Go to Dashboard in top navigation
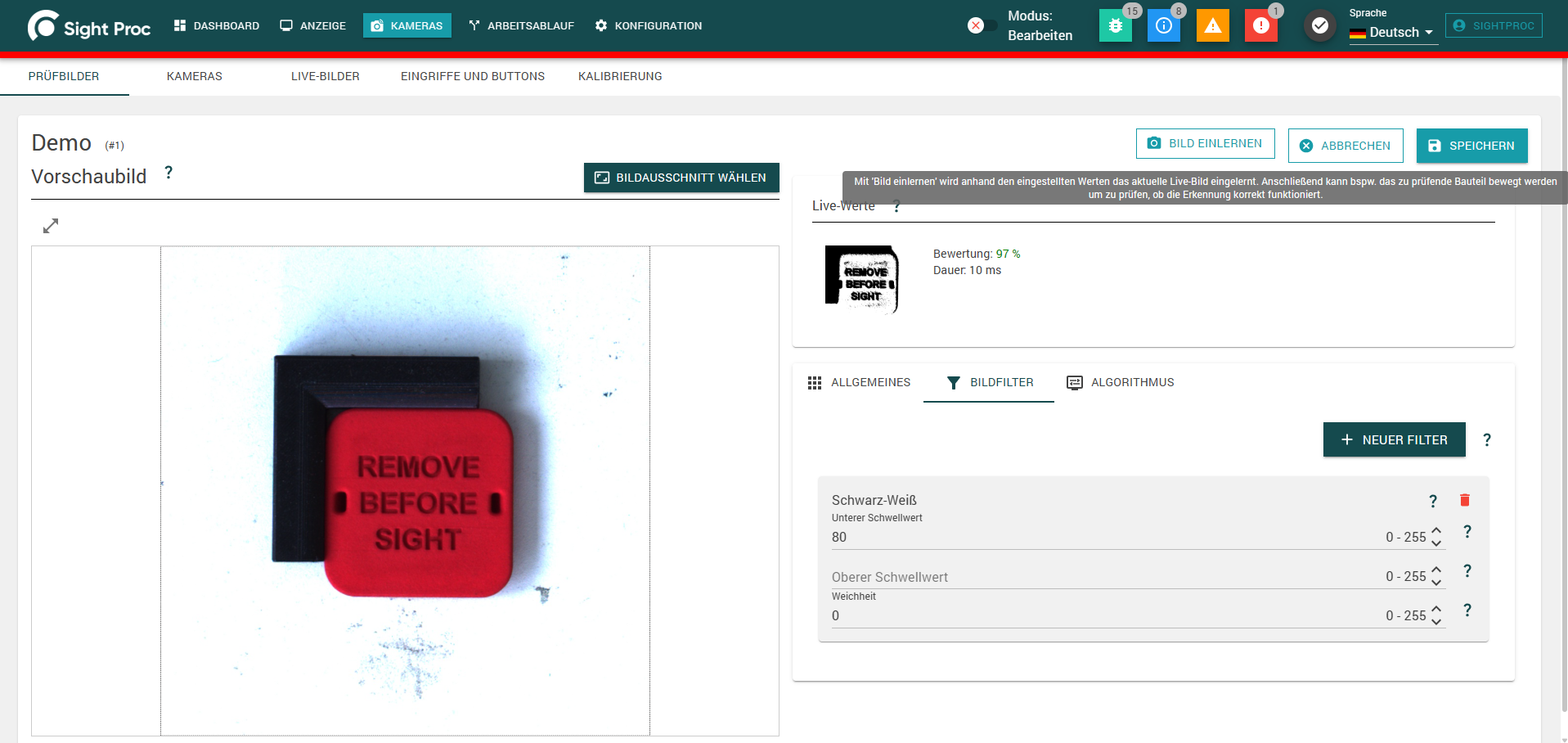The width and height of the screenshot is (1568, 743). tap(217, 26)
